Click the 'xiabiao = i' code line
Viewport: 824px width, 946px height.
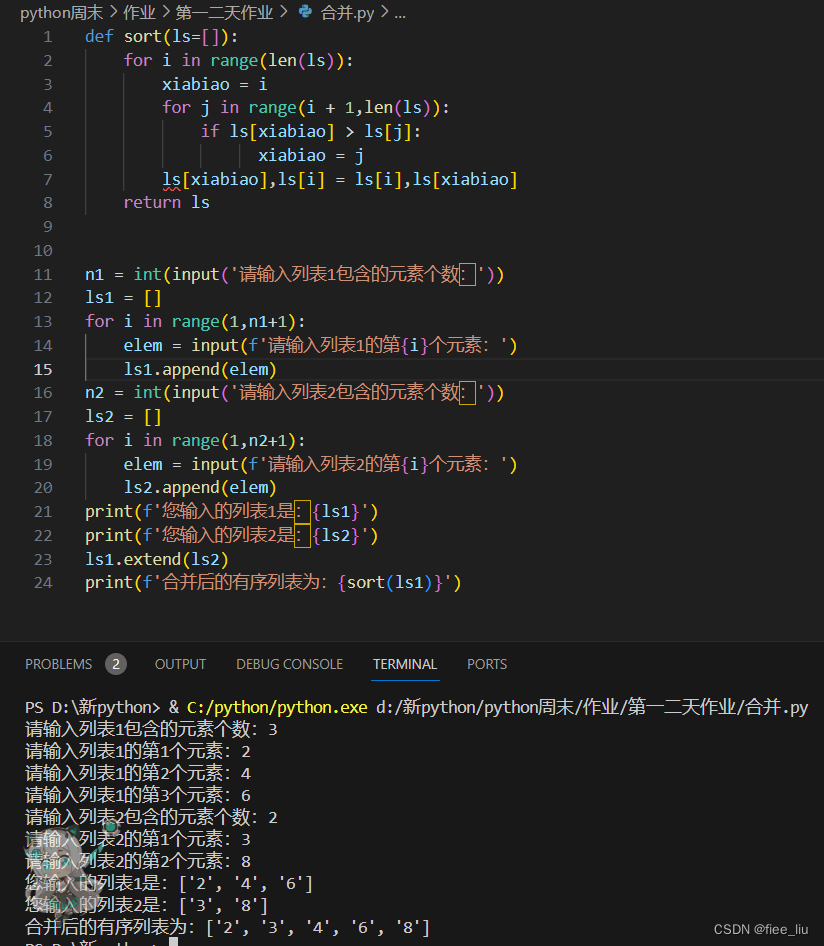point(214,84)
